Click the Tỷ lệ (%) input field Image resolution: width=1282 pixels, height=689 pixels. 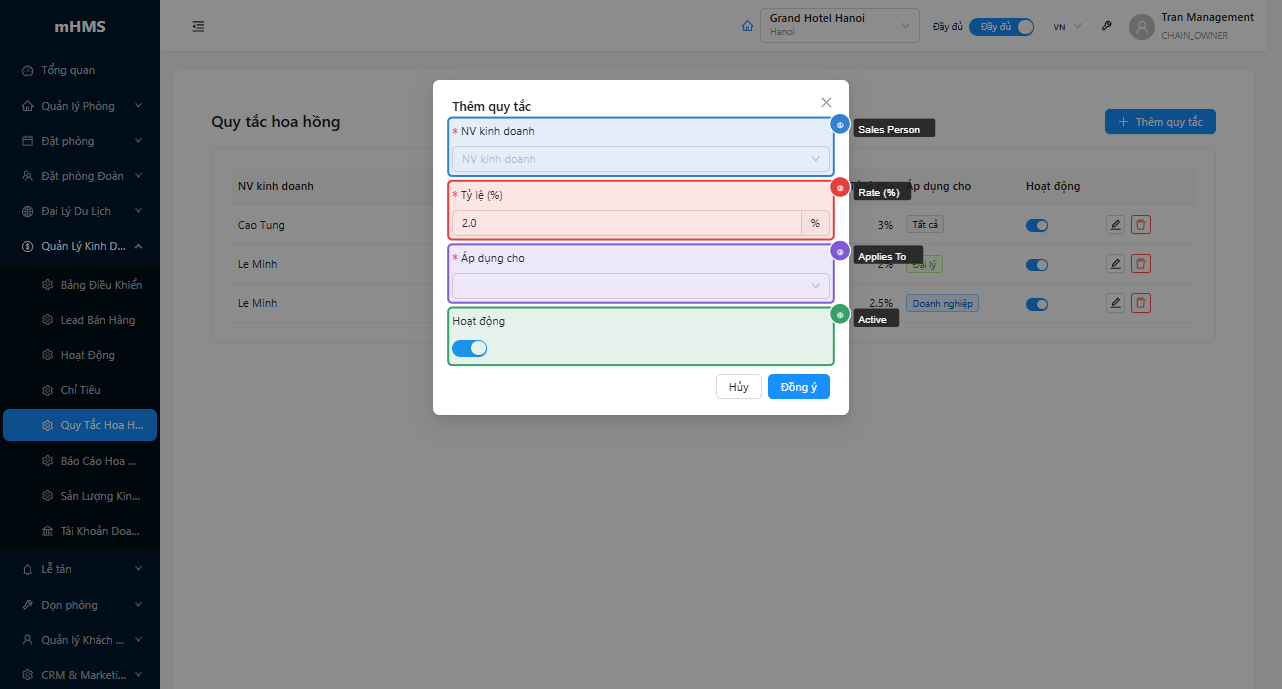coord(626,223)
